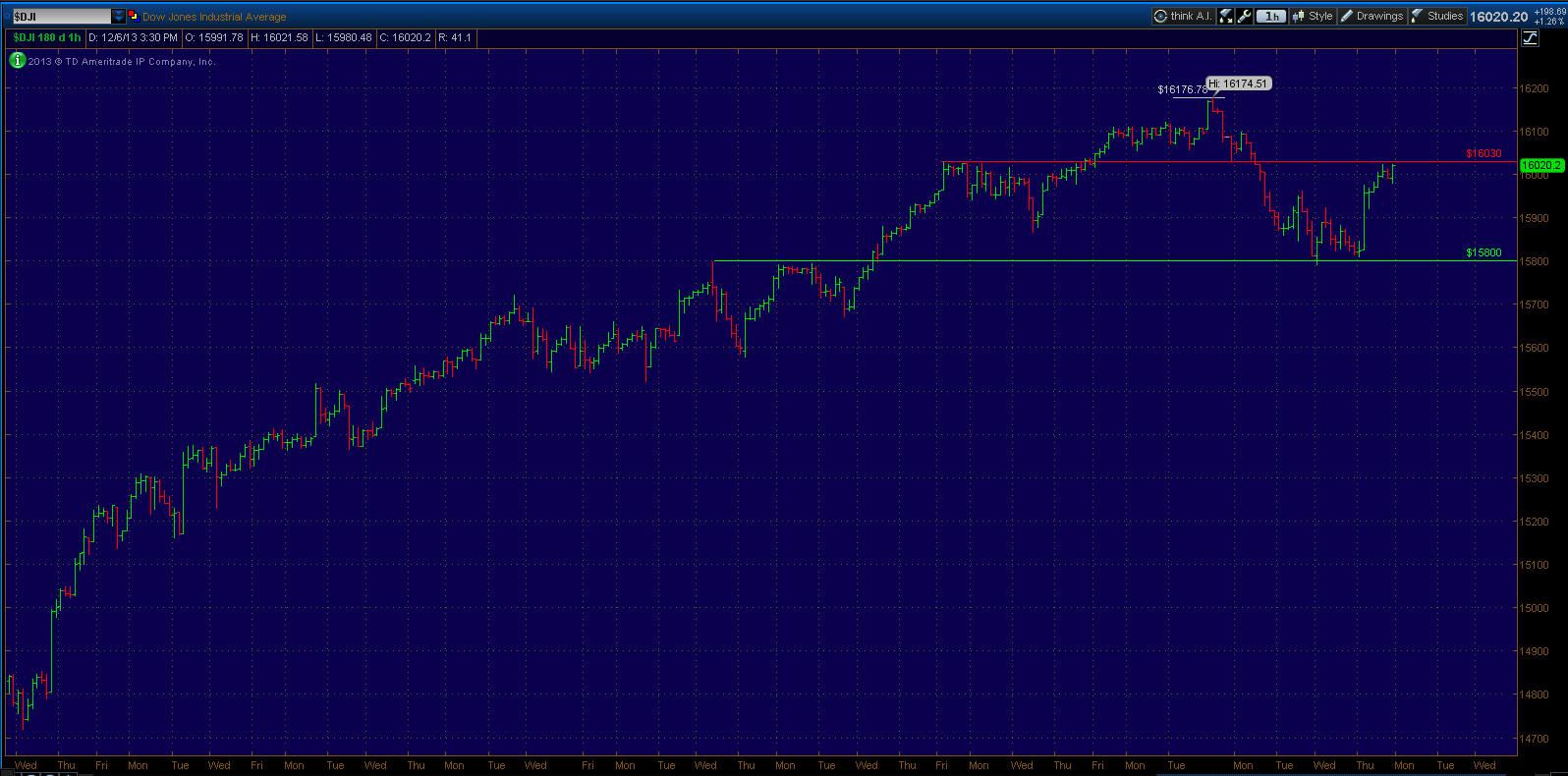Click the red $16030 price level label
The width and height of the screenshot is (1568, 776).
click(1484, 153)
